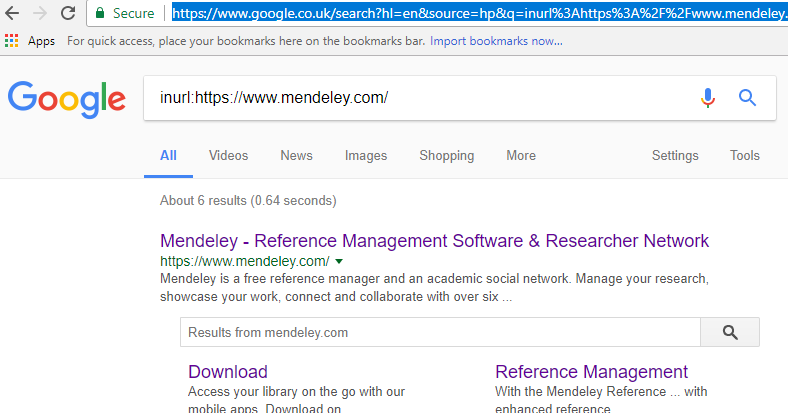Switch to the Videos tab
Image resolution: width=788 pixels, height=413 pixels.
pos(228,155)
